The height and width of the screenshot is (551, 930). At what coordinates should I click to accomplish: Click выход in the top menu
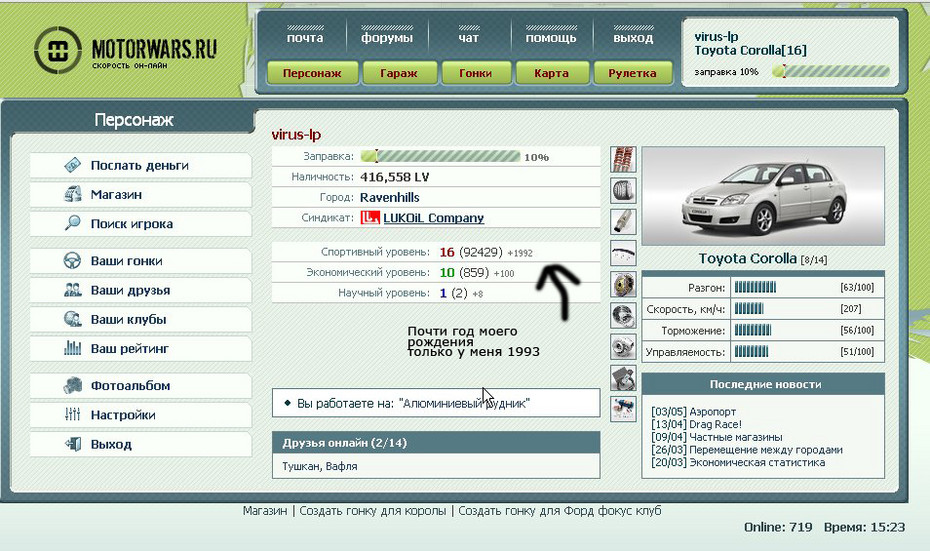[x=633, y=37]
